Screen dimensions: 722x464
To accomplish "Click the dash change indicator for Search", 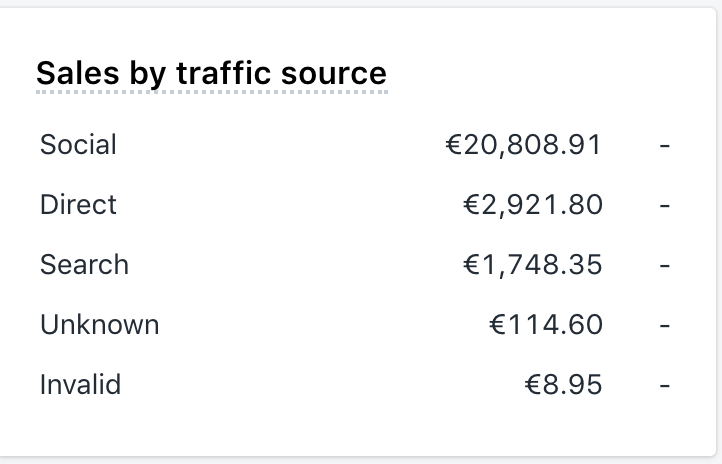I will point(664,266).
